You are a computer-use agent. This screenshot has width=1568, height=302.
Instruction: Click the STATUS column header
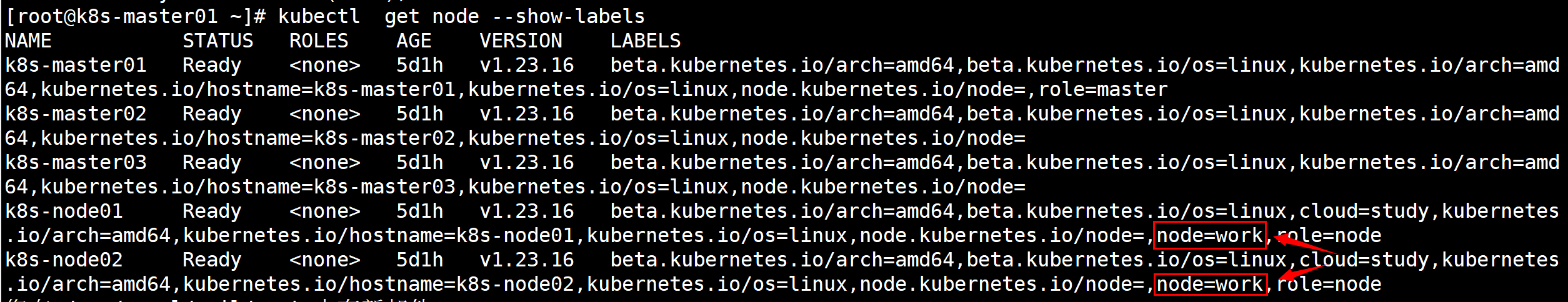point(217,41)
